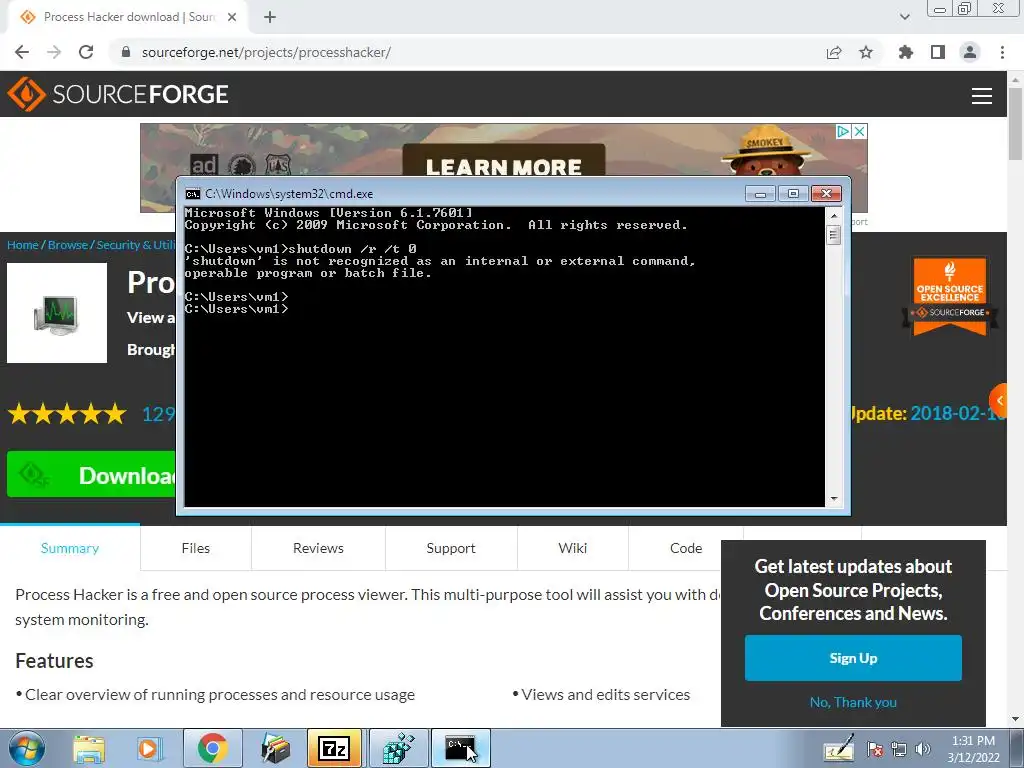This screenshot has height=768, width=1024.
Task: Click the Process Hacker project thumbnail
Action: (57, 313)
